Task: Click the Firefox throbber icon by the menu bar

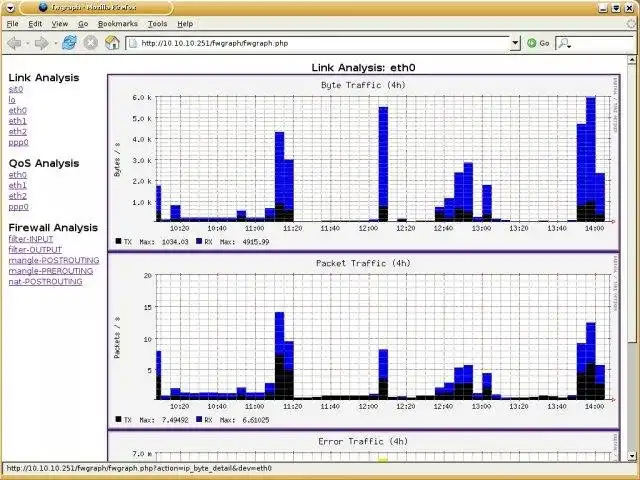Action: click(631, 24)
